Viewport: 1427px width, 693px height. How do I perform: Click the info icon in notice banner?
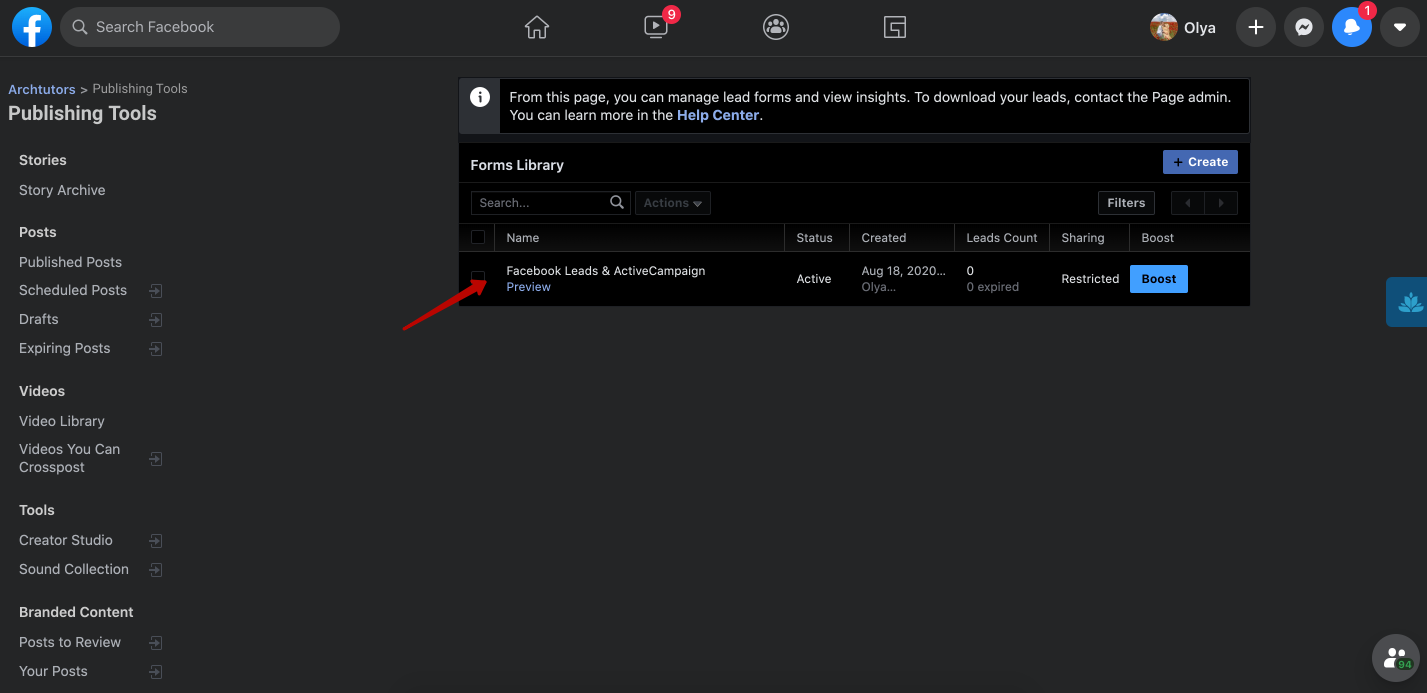point(480,97)
